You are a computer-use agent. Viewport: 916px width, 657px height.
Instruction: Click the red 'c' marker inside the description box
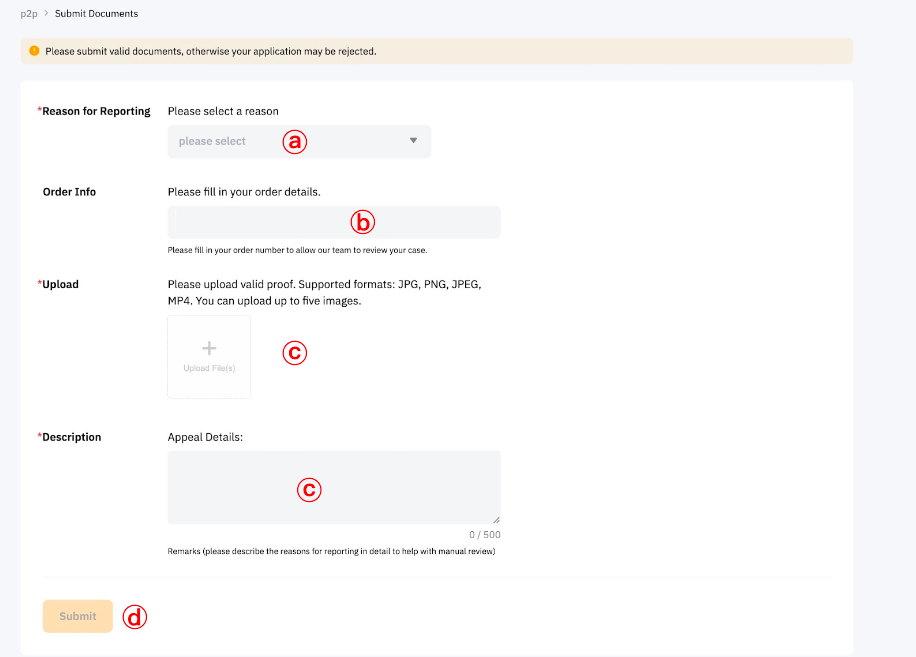coord(309,488)
